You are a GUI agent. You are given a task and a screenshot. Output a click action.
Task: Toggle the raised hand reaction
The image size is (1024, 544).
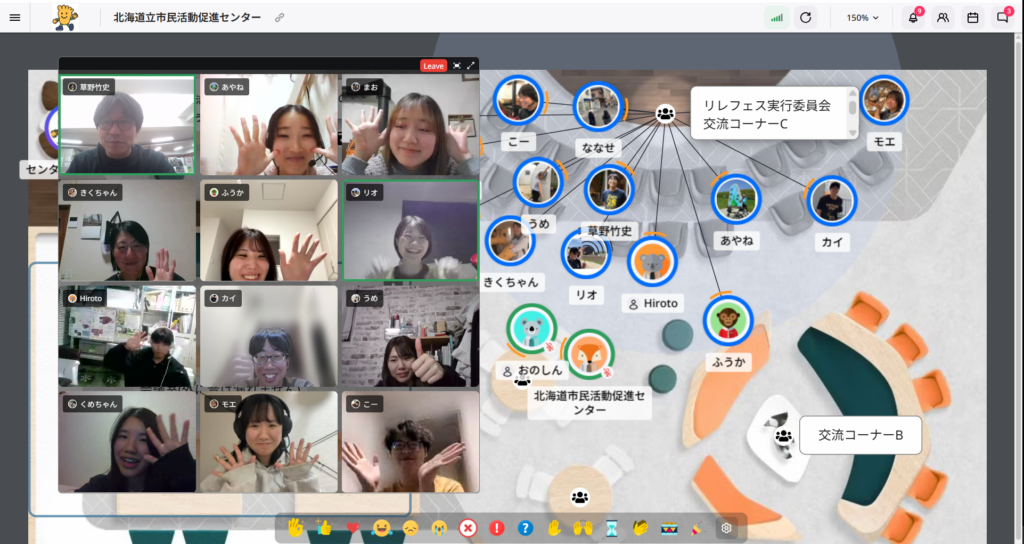pyautogui.click(x=554, y=528)
